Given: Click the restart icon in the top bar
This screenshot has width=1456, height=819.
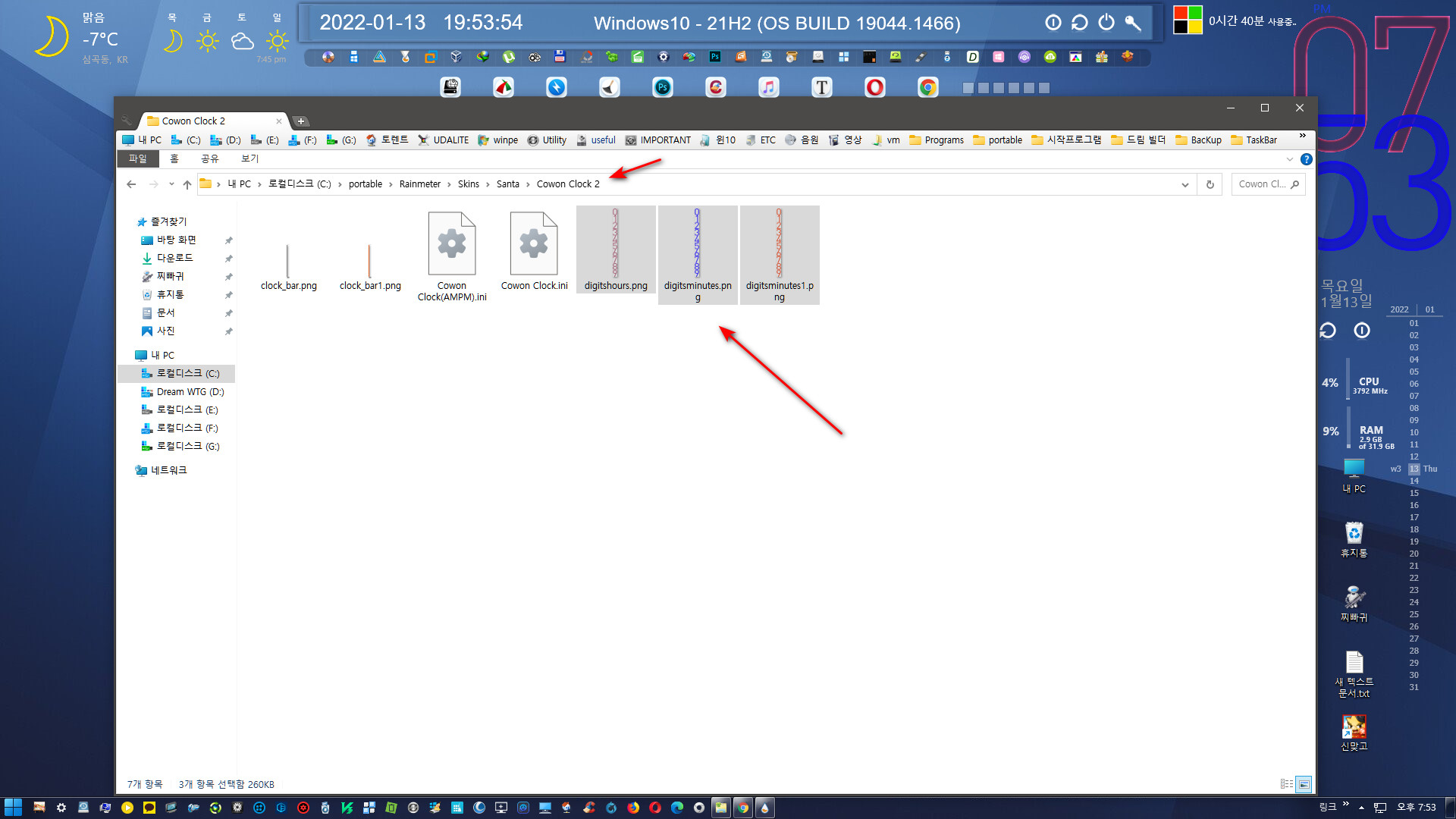Looking at the screenshot, I should tap(1080, 23).
